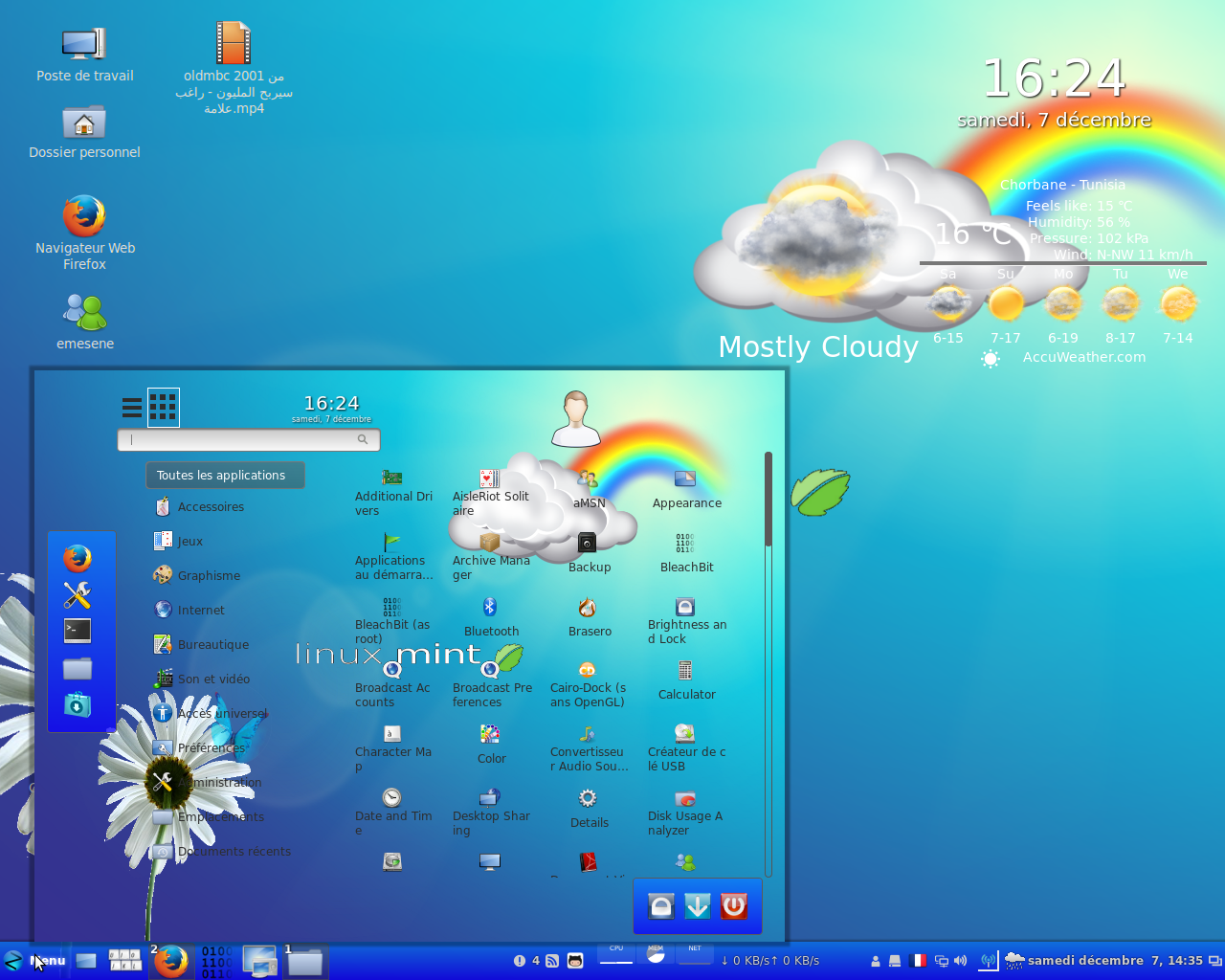Click the red power off button
This screenshot has width=1225, height=980.
(734, 905)
